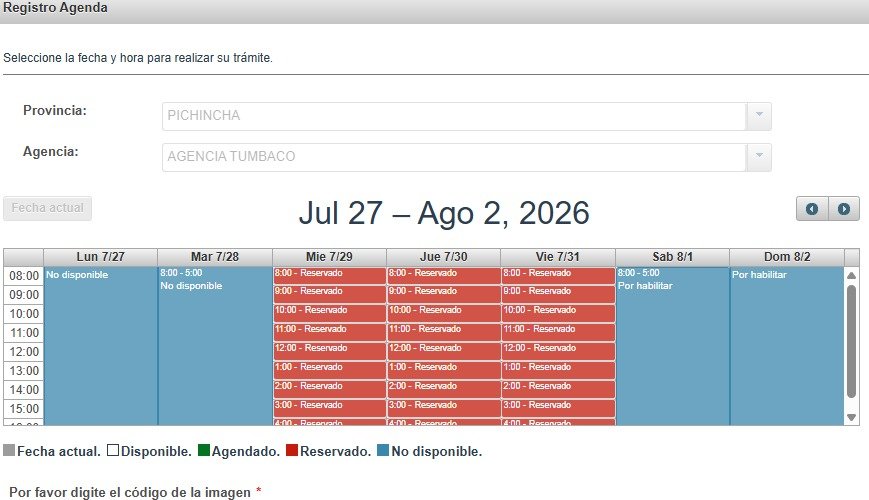The width and height of the screenshot is (869, 500).
Task: Select the Dom 8/2 column header
Action: pyautogui.click(x=787, y=257)
